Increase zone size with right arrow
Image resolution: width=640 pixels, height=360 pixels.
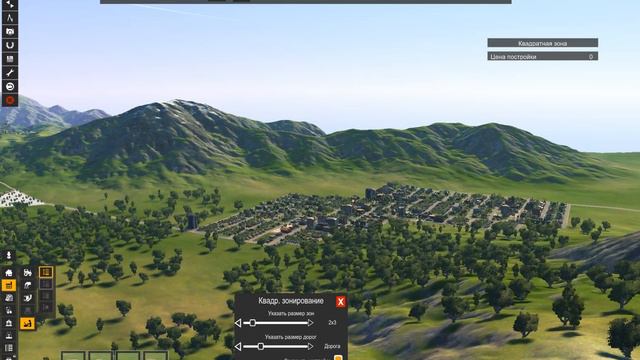311,323
